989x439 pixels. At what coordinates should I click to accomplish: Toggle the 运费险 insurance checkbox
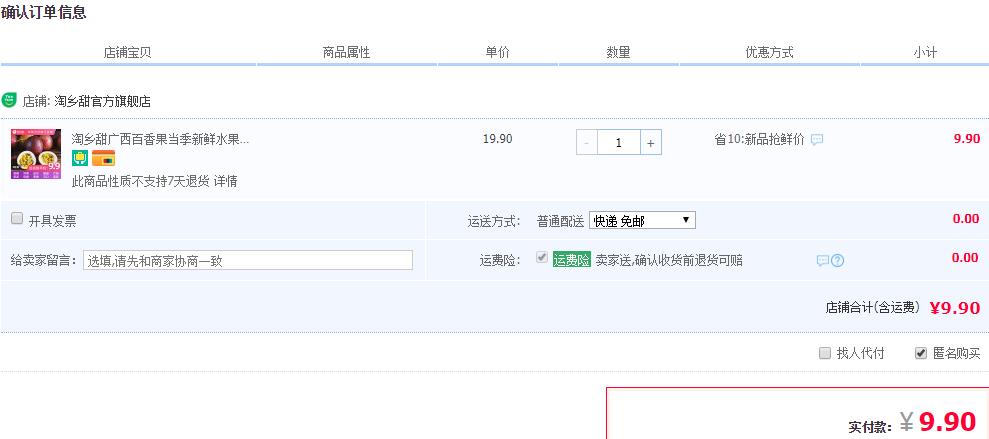tap(542, 257)
